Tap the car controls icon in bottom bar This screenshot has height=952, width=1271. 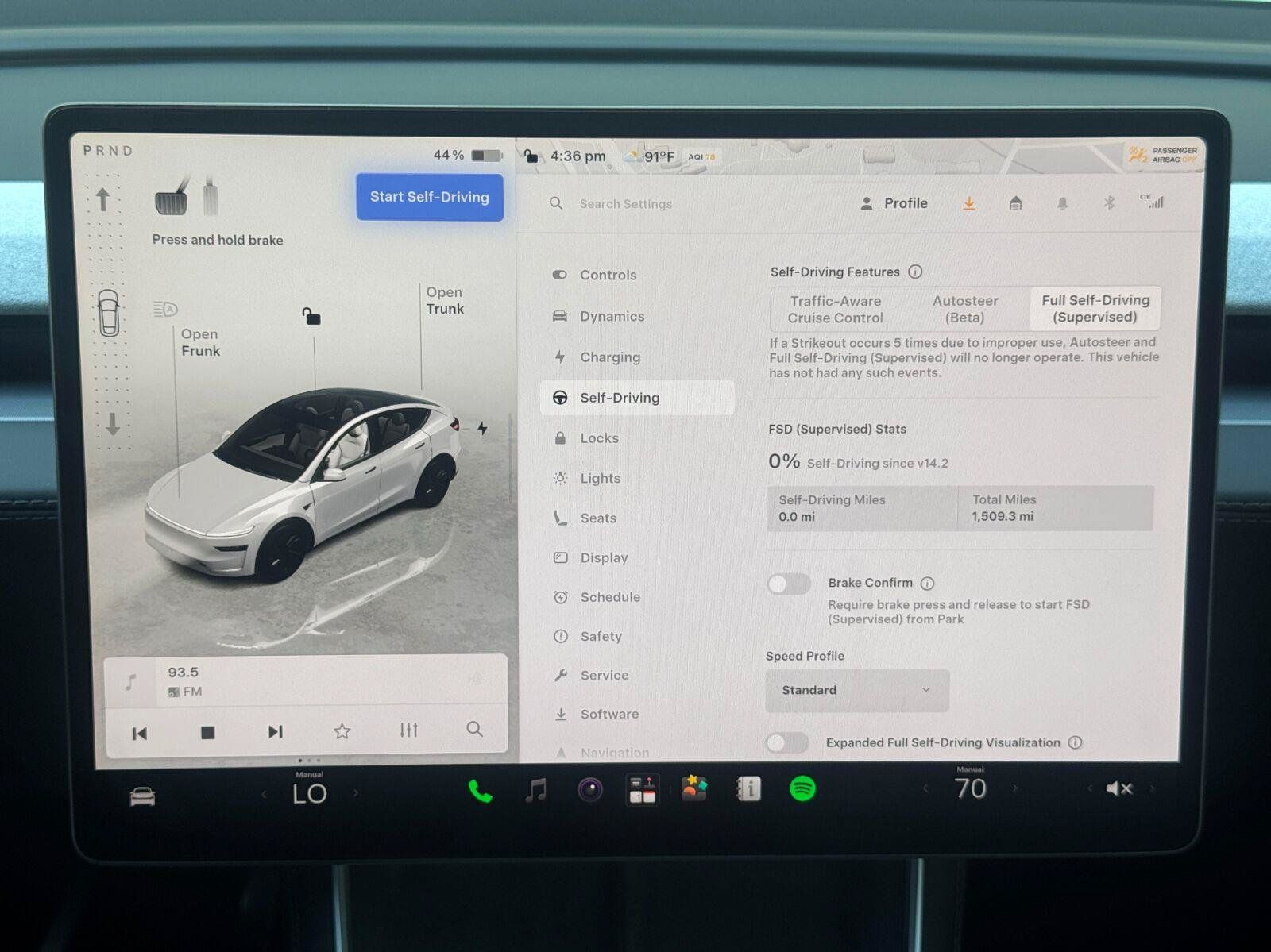(x=143, y=796)
